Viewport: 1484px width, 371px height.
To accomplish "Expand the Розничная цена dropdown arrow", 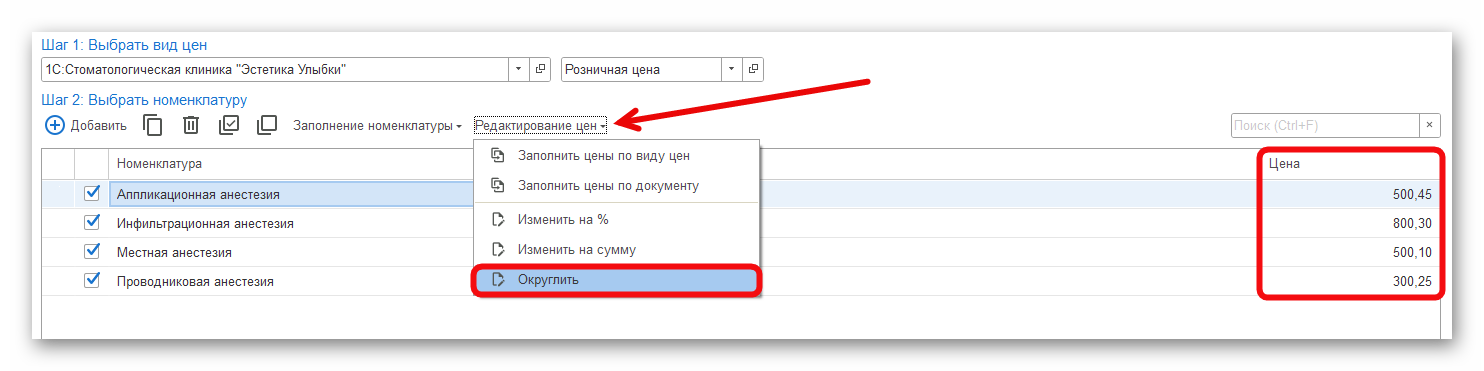I will pyautogui.click(x=732, y=70).
